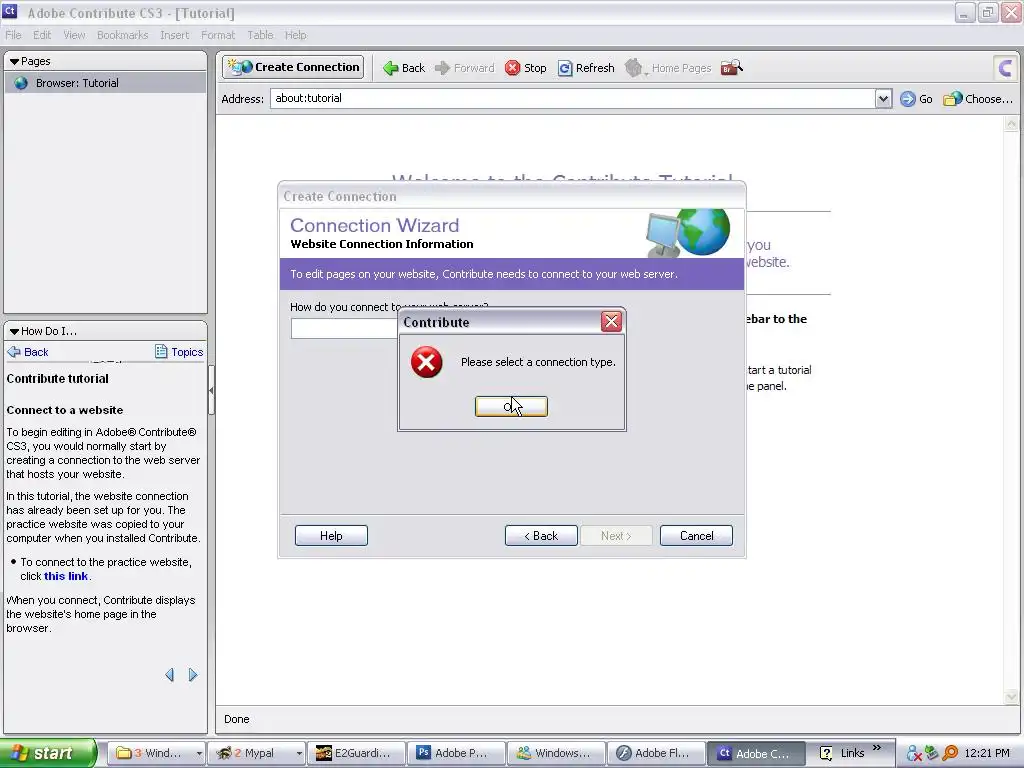Image resolution: width=1024 pixels, height=768 pixels.
Task: Click the Help button in Connection Wizard
Action: coord(331,536)
